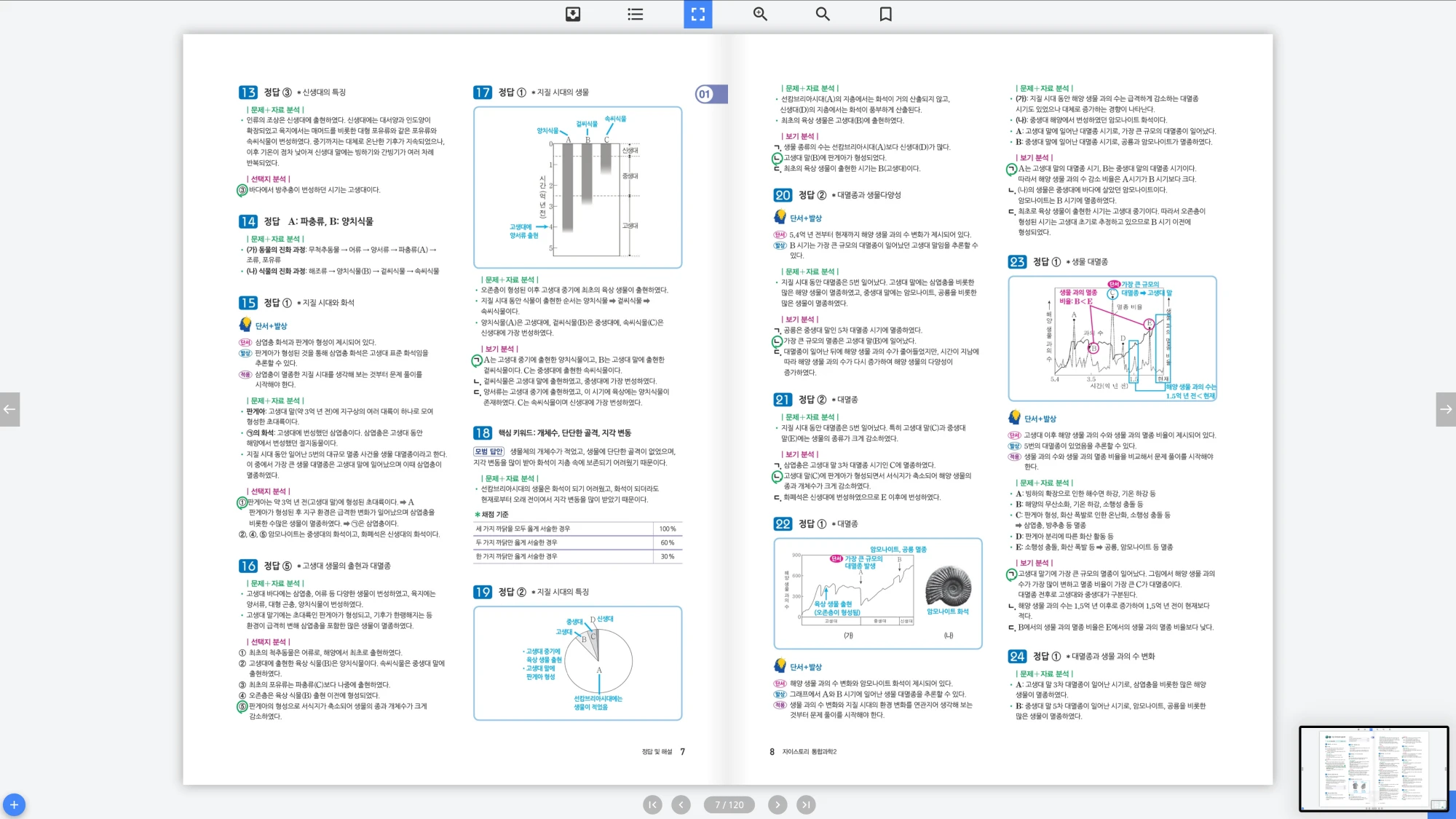Image resolution: width=1456 pixels, height=819 pixels.
Task: Jump to the last page
Action: pos(805,804)
